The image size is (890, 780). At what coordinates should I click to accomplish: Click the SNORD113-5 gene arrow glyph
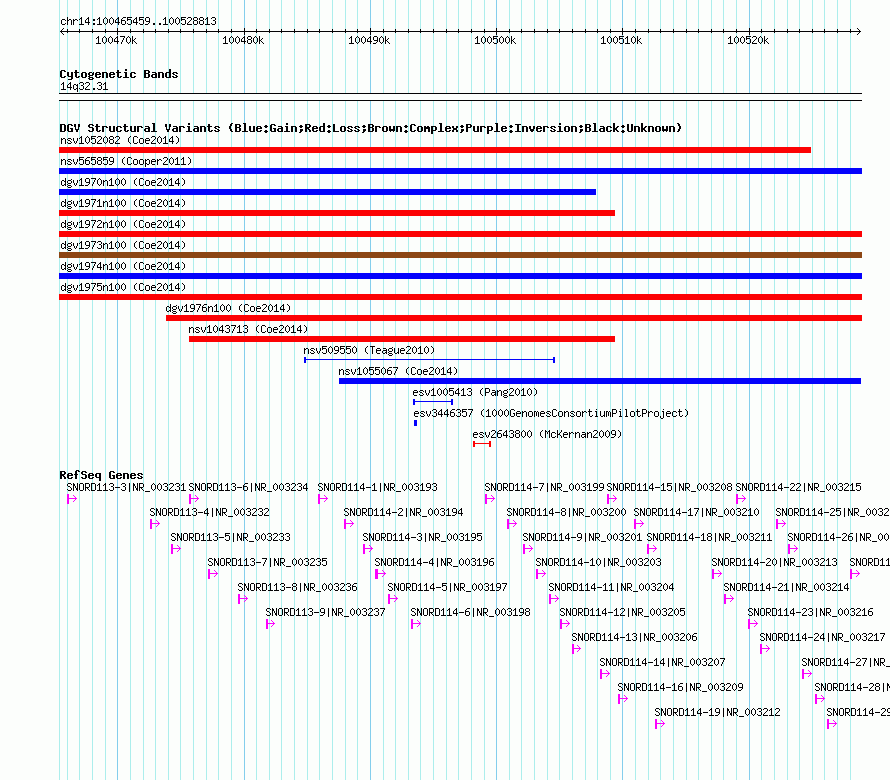click(176, 549)
